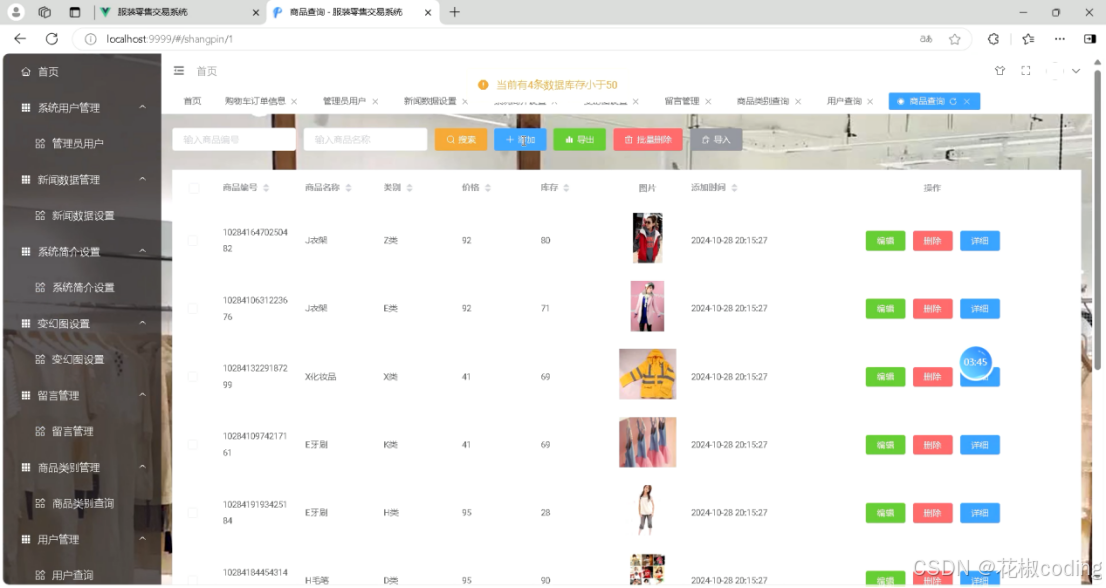The width and height of the screenshot is (1106, 588).
Task: Collapse the sidebar with the hamburger icon
Action: [x=179, y=71]
